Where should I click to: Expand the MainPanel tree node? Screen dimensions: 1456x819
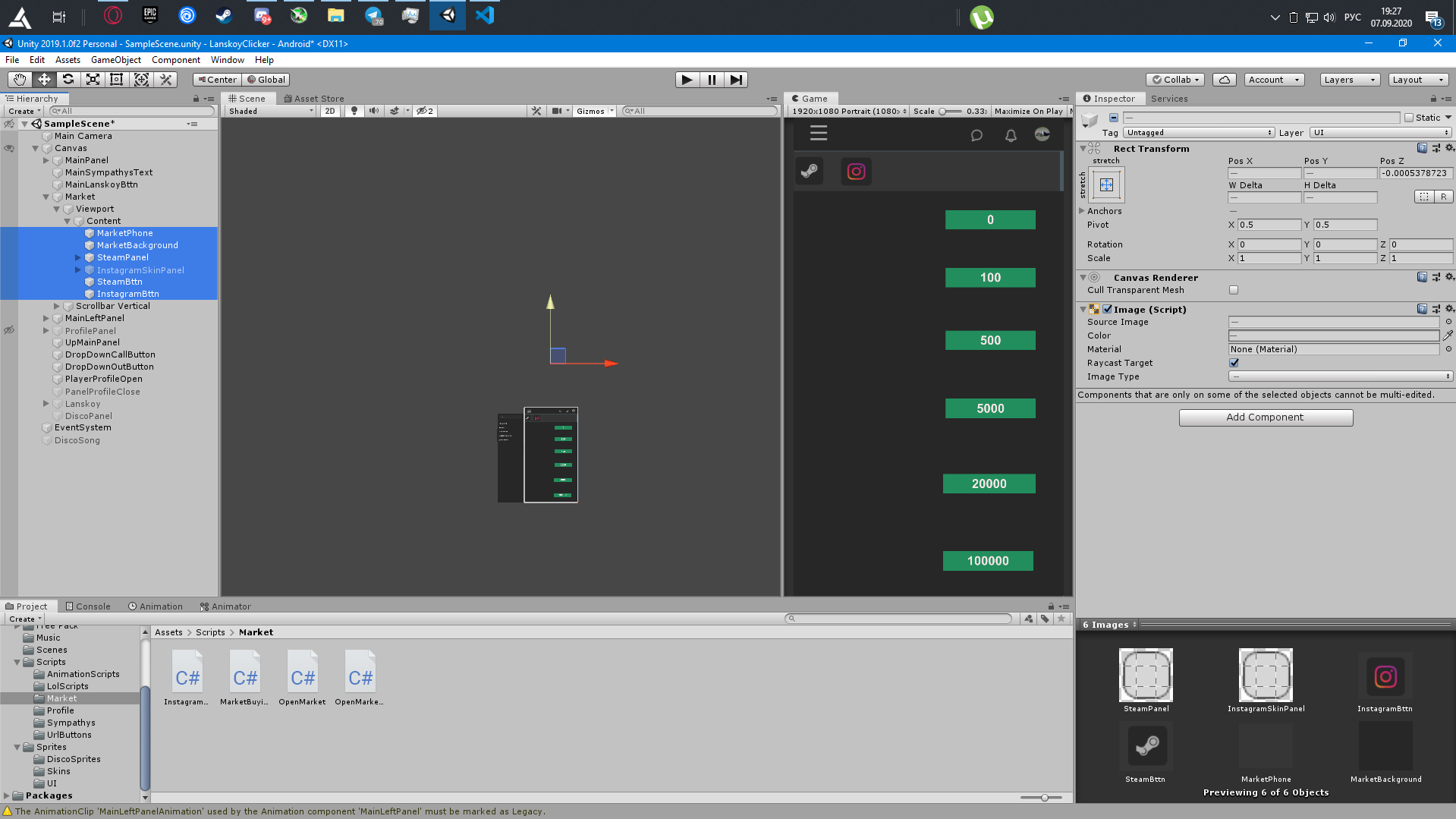pyautogui.click(x=46, y=160)
